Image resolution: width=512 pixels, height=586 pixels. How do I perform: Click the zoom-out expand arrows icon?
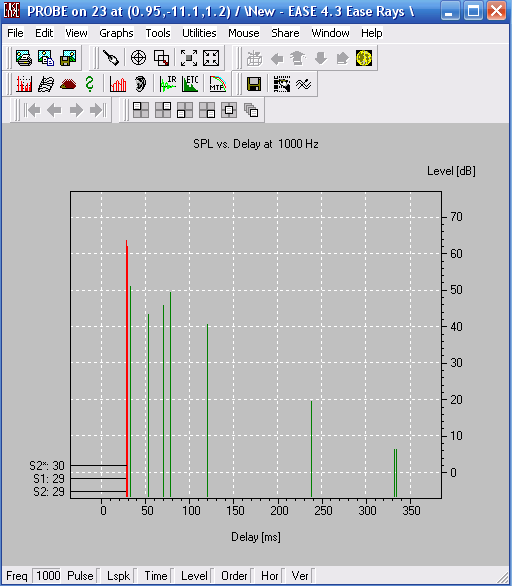tap(189, 58)
